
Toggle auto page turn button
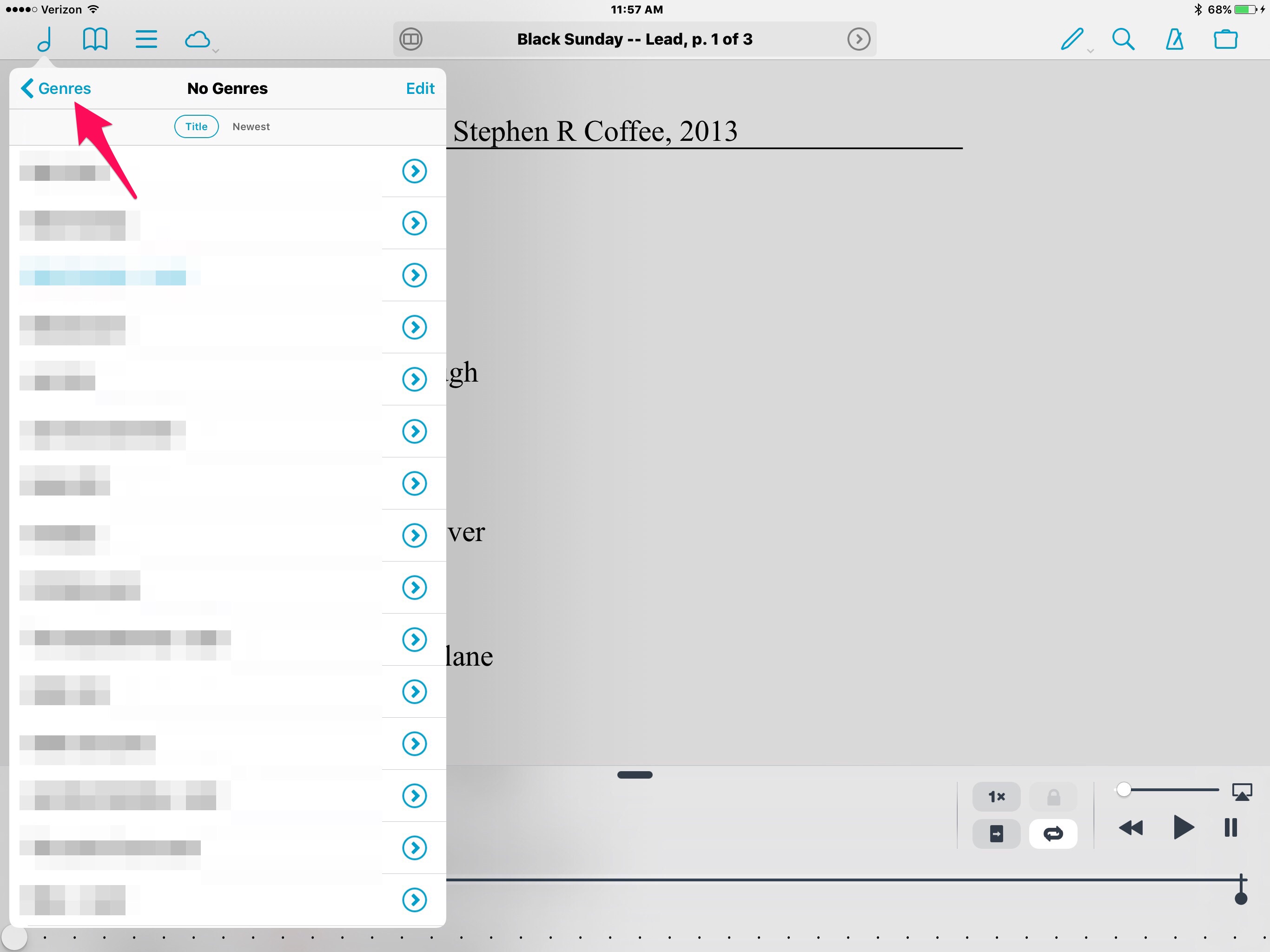coord(996,833)
